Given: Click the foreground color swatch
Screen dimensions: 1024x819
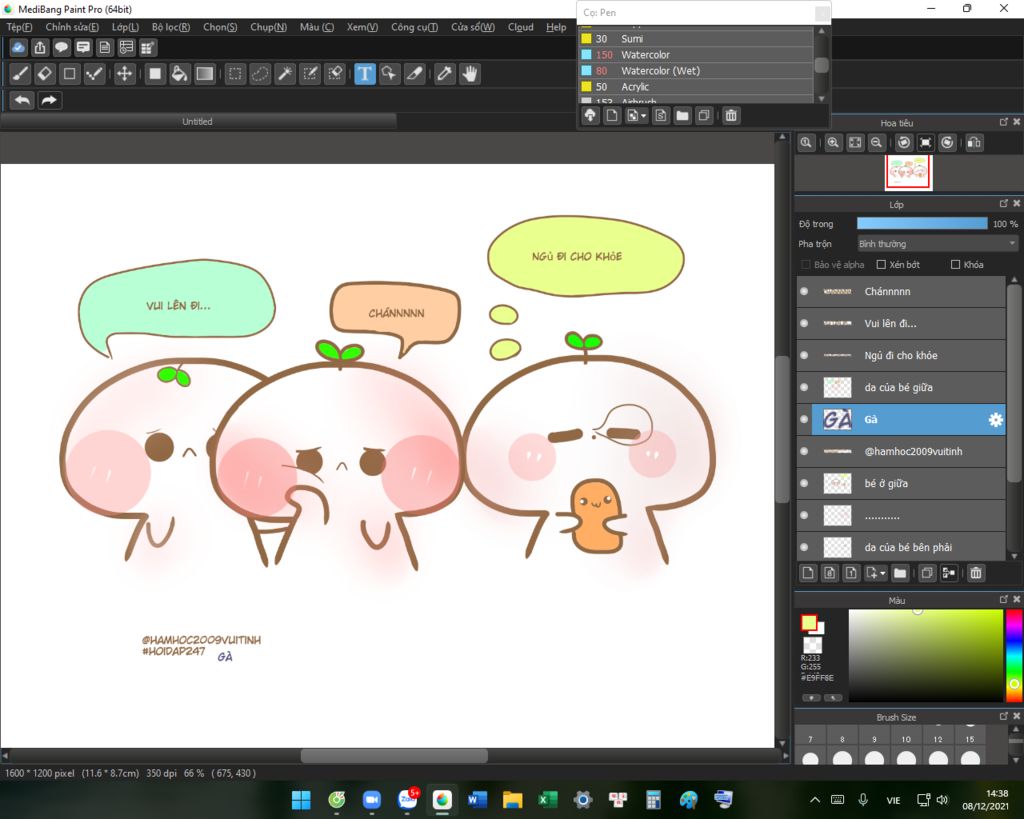Looking at the screenshot, I should (808, 622).
